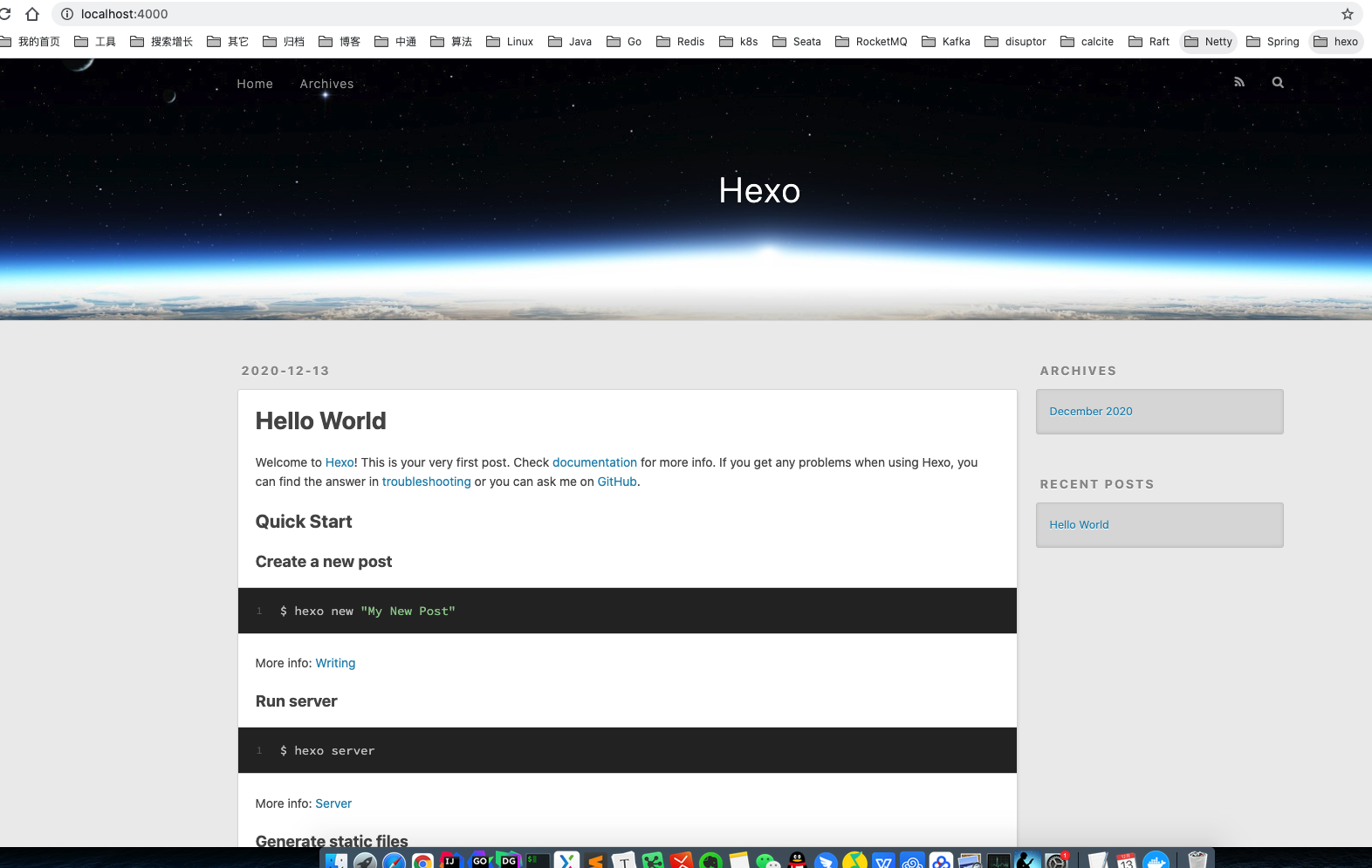Open the search icon in blog header
The image size is (1372, 868).
click(1278, 82)
